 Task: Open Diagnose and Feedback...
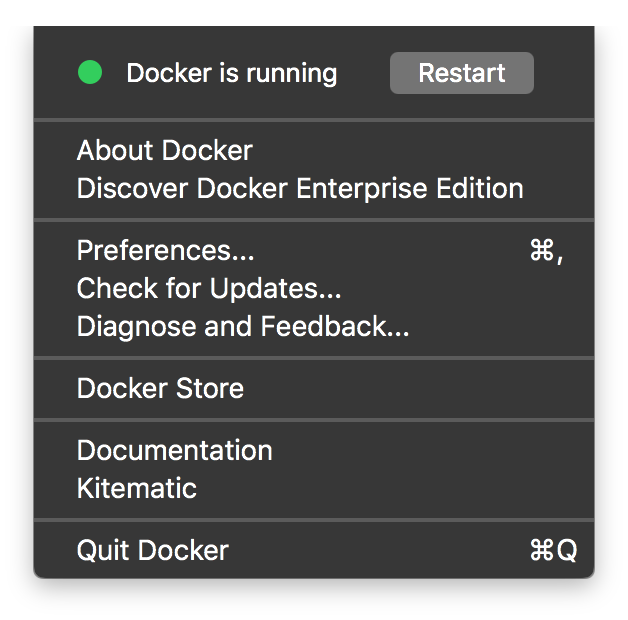coord(314,326)
